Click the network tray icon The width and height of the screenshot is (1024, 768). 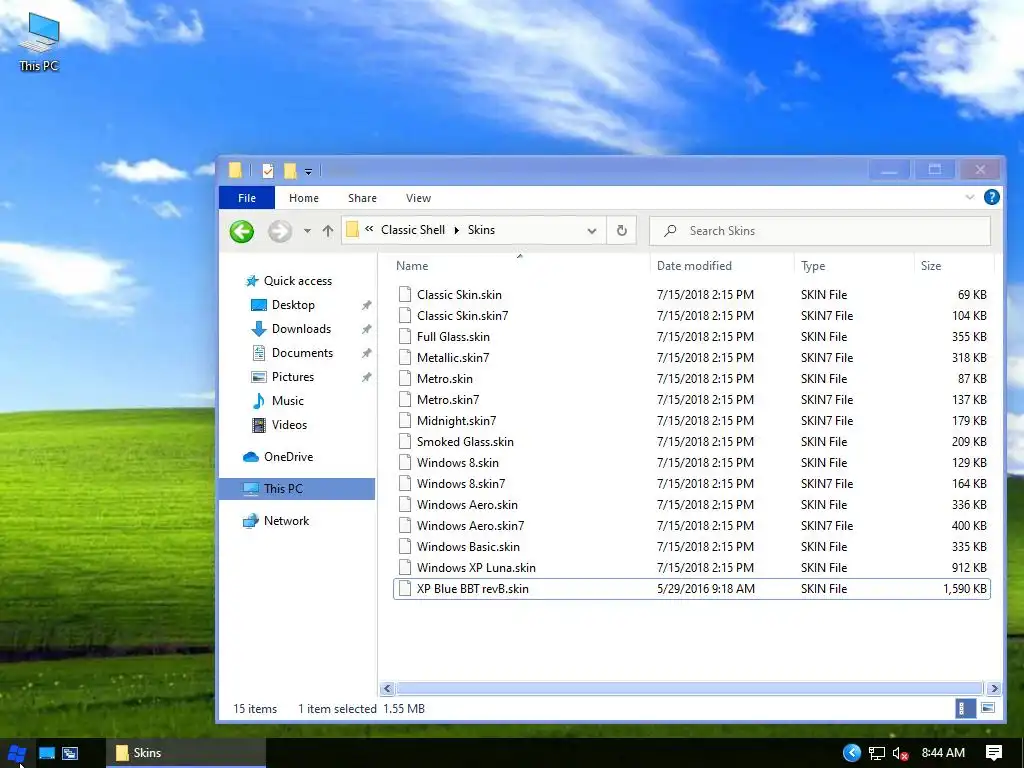point(877,754)
